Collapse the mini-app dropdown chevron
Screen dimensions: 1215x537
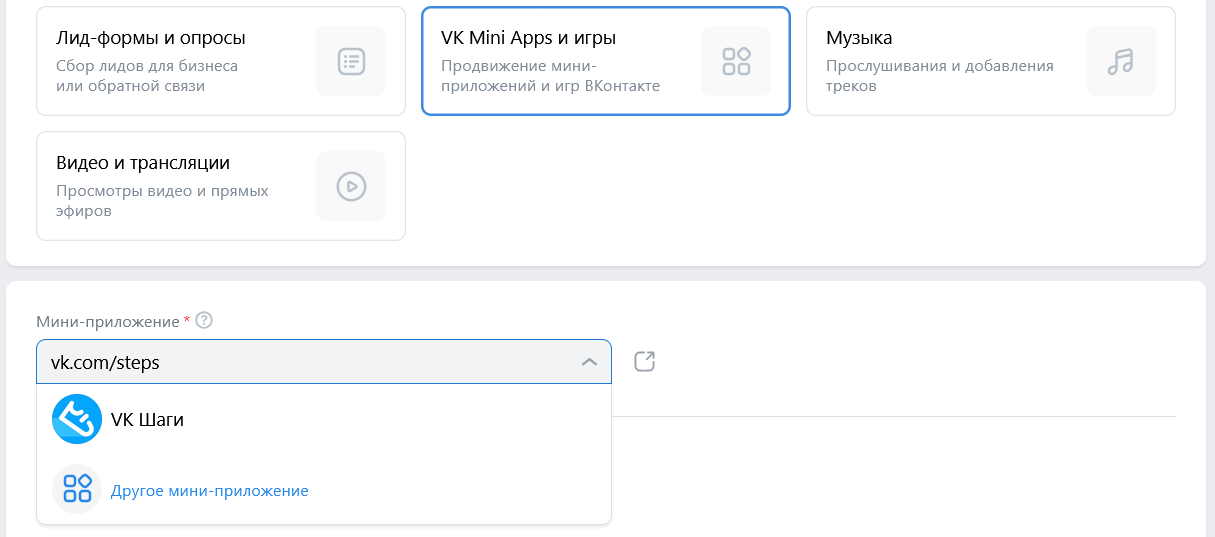click(590, 362)
